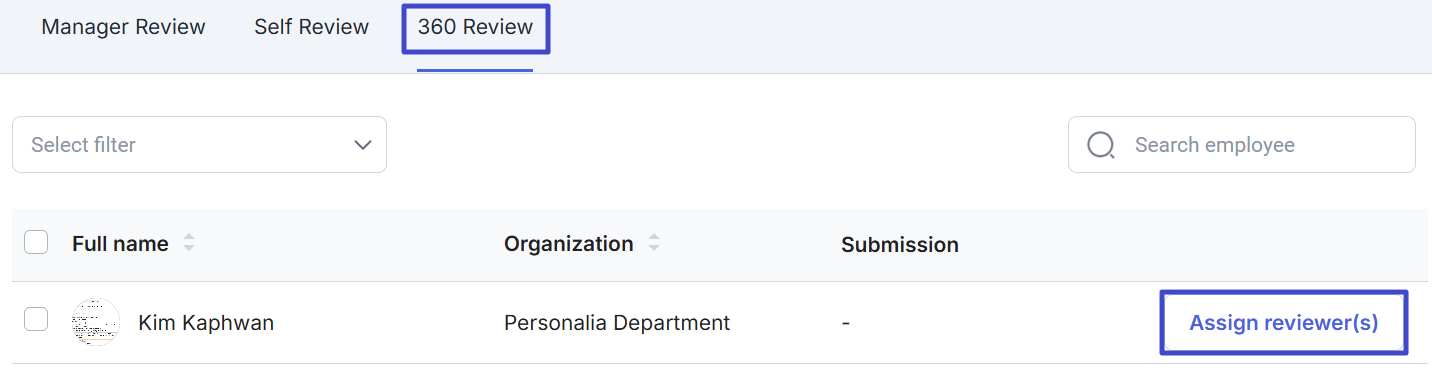Click the Full name column header
Viewport: 1432px width, 373px height.
coord(120,244)
